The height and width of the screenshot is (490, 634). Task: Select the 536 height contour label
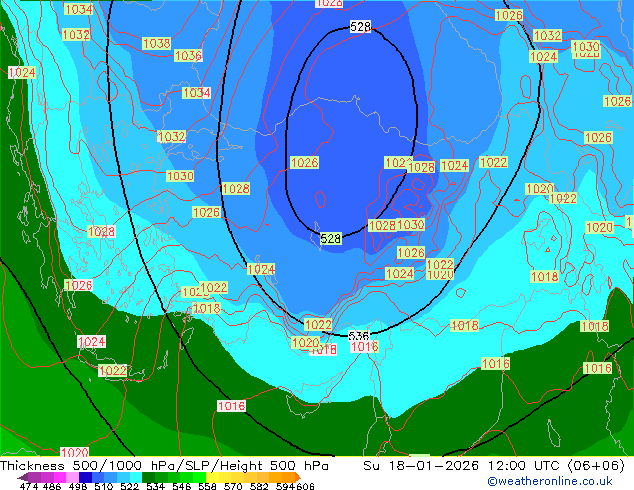359,336
